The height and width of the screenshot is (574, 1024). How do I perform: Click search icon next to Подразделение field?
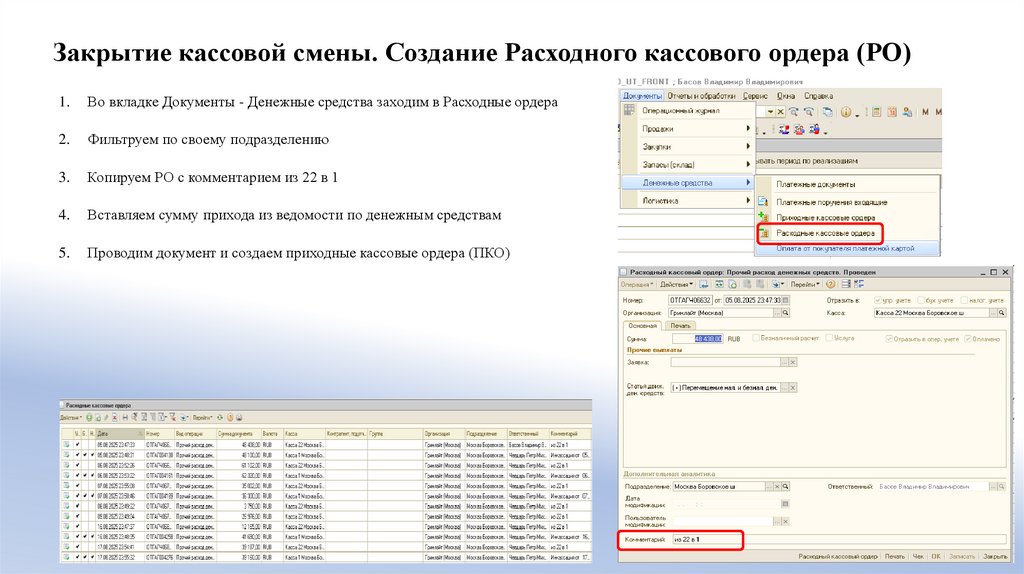click(786, 486)
